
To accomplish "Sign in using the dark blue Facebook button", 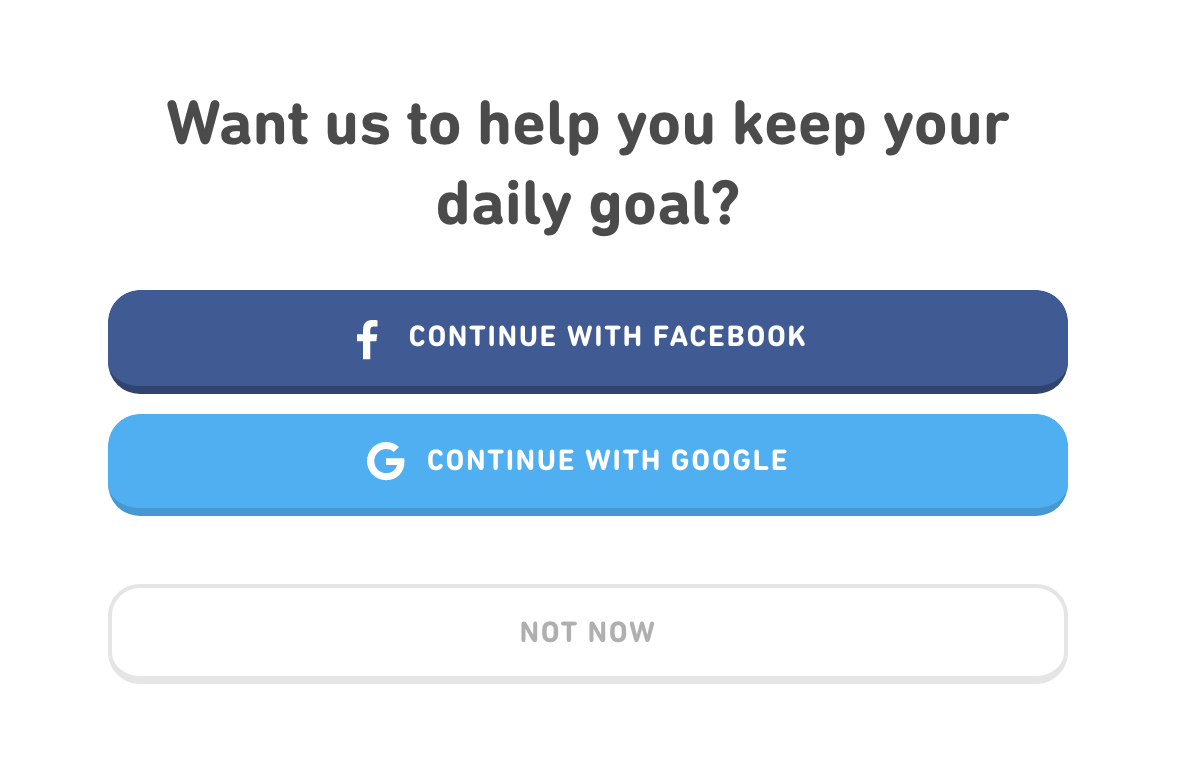I will pyautogui.click(x=587, y=340).
